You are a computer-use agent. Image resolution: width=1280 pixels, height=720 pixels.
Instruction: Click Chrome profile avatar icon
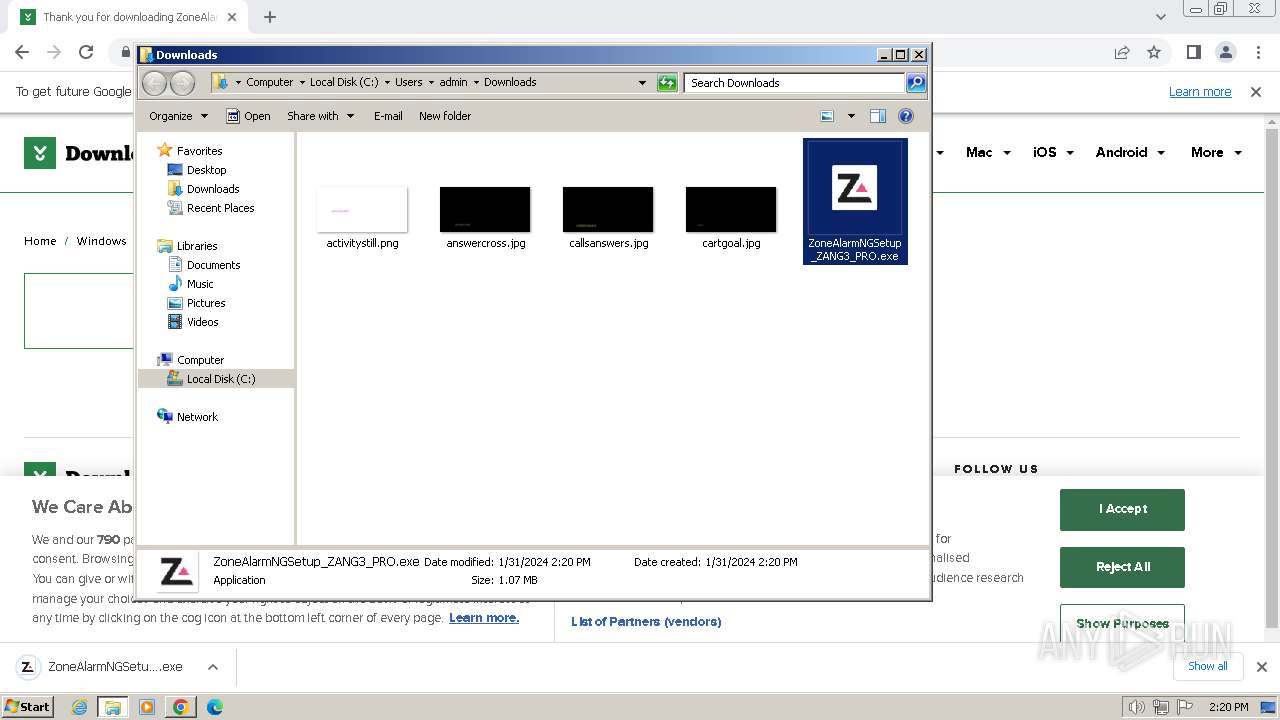pos(1226,52)
